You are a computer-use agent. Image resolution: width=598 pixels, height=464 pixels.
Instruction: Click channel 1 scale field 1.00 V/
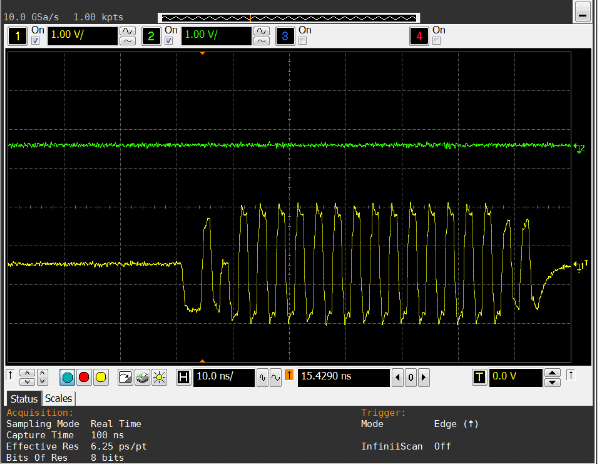coord(82,36)
